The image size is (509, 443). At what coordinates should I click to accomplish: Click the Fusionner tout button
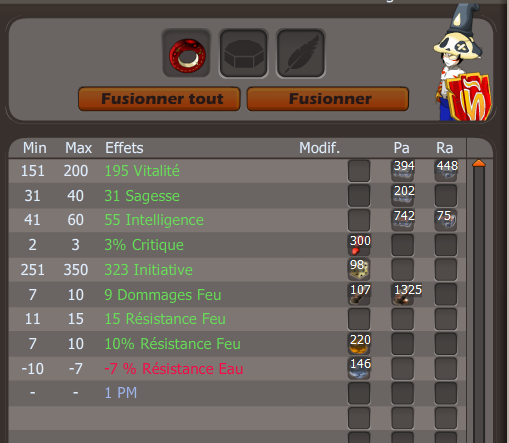tap(159, 99)
